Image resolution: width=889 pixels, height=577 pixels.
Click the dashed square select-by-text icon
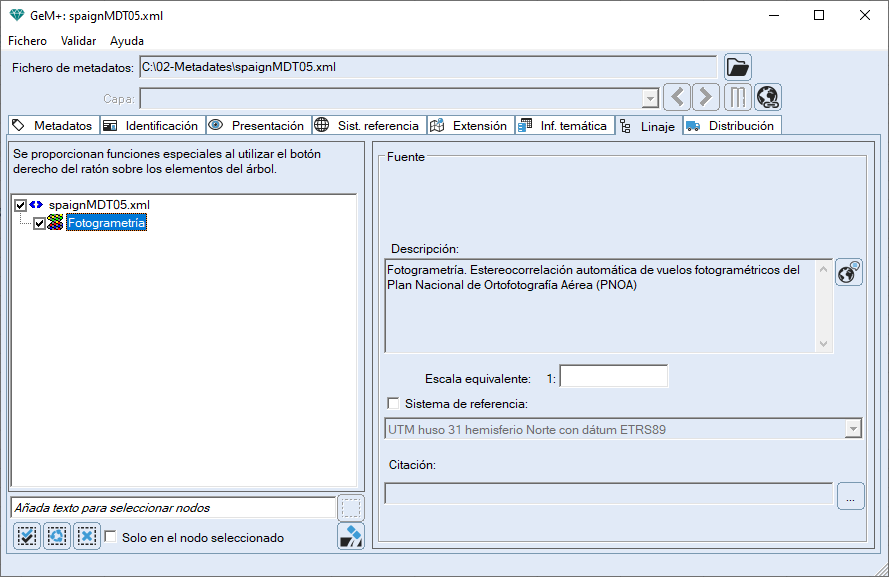[351, 508]
